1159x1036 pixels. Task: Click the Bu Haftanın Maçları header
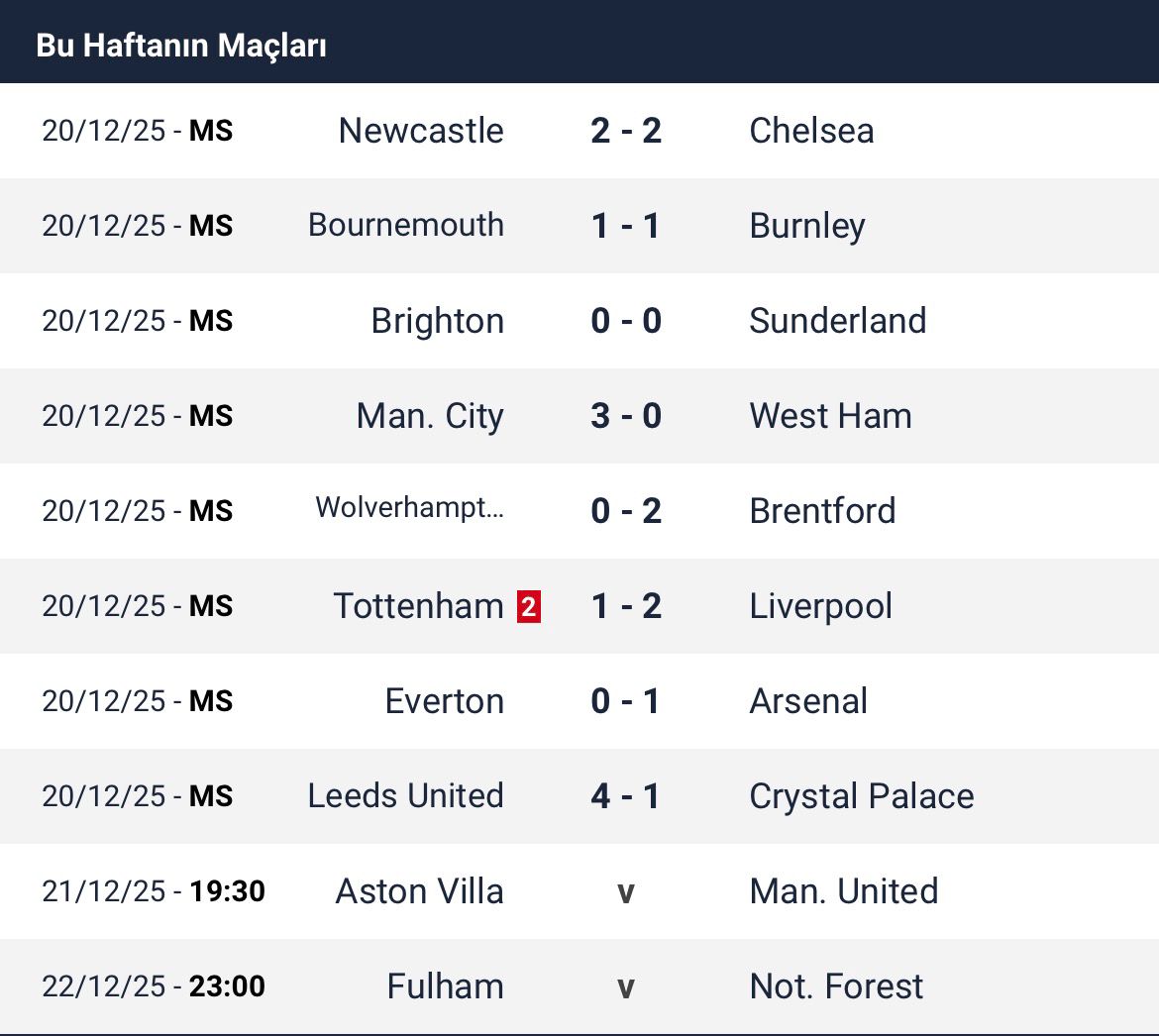click(181, 46)
